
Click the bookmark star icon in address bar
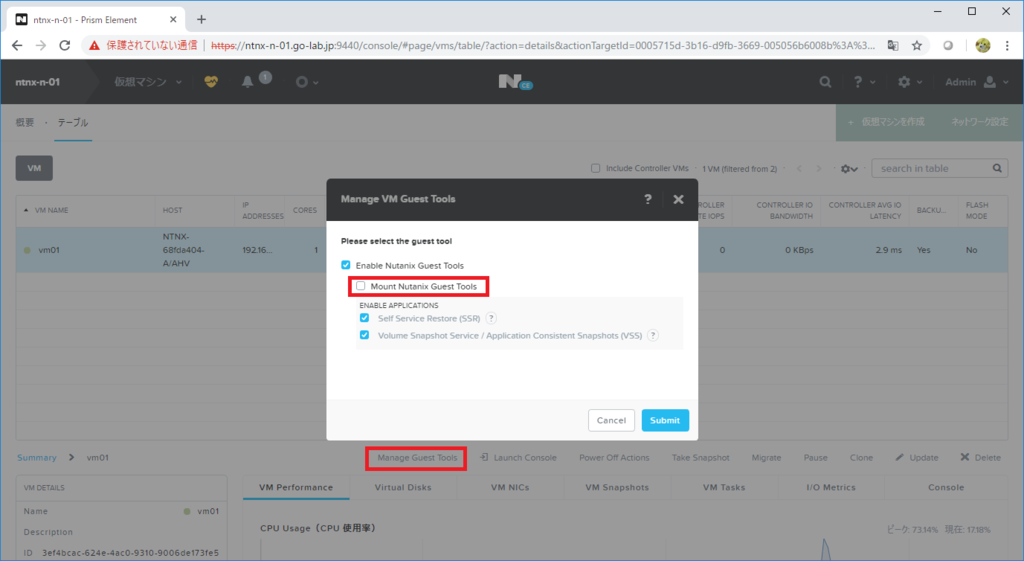[x=917, y=45]
